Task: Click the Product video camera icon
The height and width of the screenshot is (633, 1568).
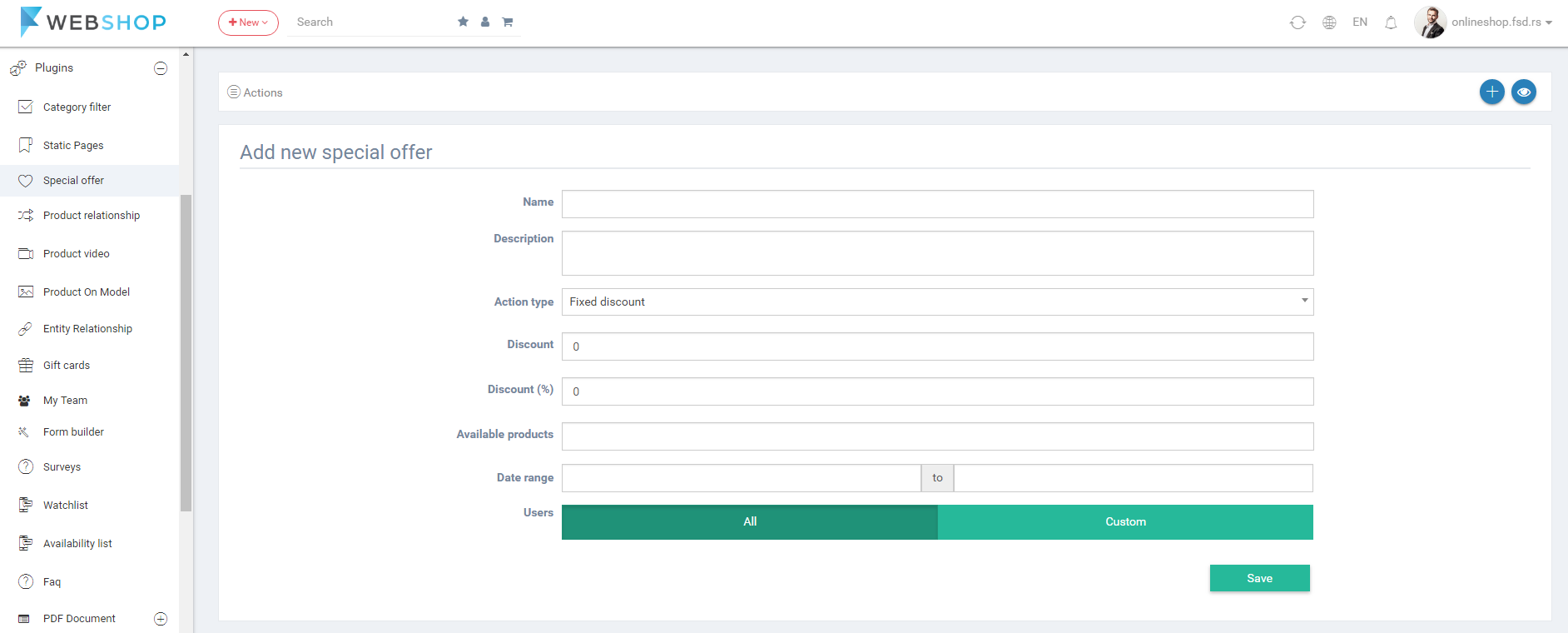Action: [26, 253]
